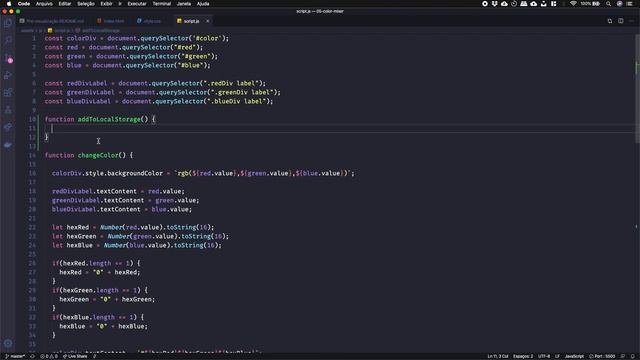The image size is (640, 360).
Task: Click line number 18 in the gutter
Action: 32,191
